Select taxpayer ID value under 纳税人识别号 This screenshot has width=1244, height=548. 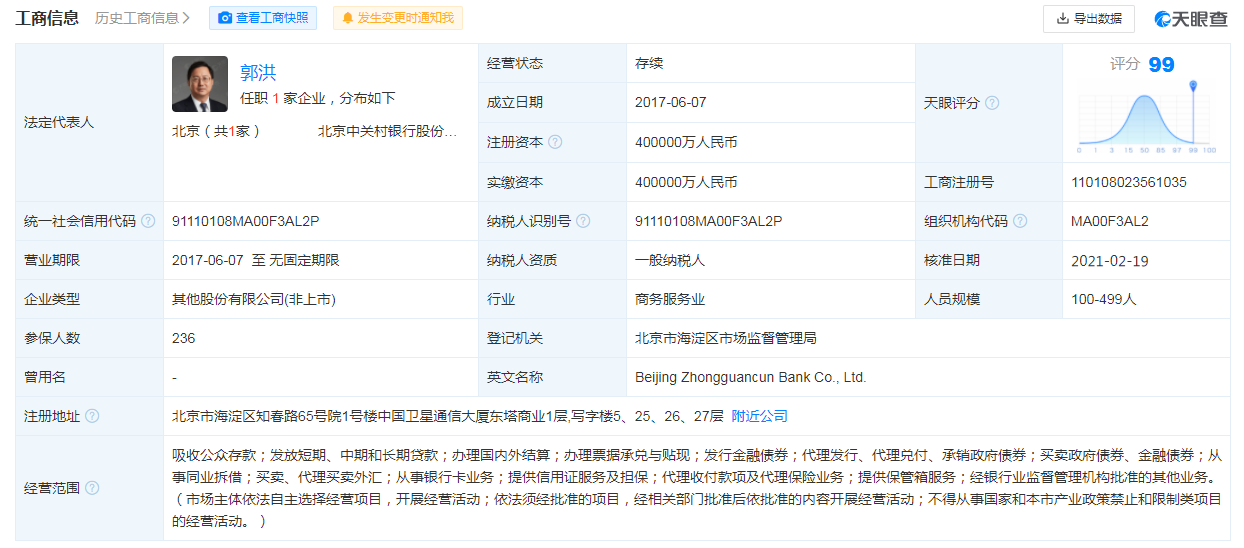coord(709,221)
